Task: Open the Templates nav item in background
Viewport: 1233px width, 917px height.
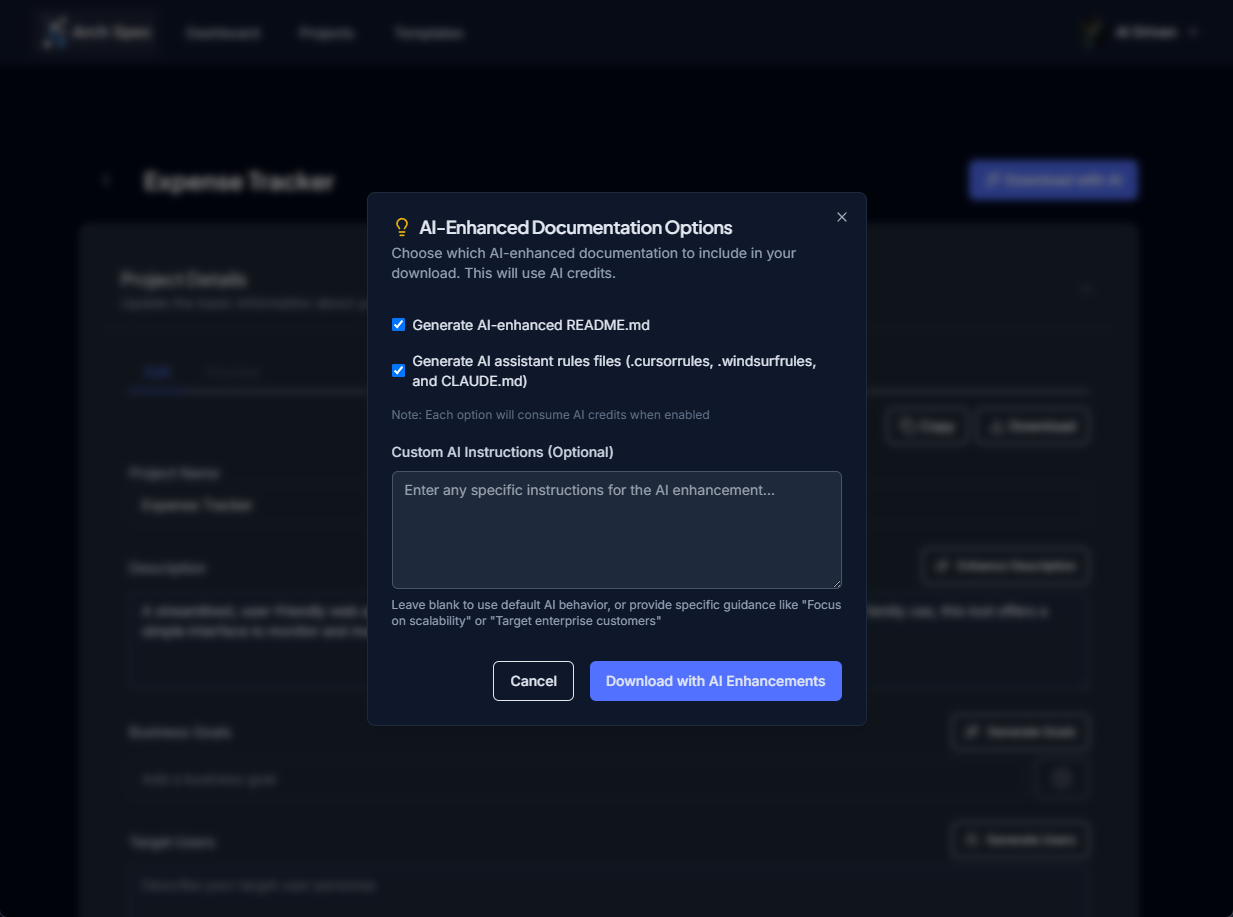Action: tap(428, 33)
